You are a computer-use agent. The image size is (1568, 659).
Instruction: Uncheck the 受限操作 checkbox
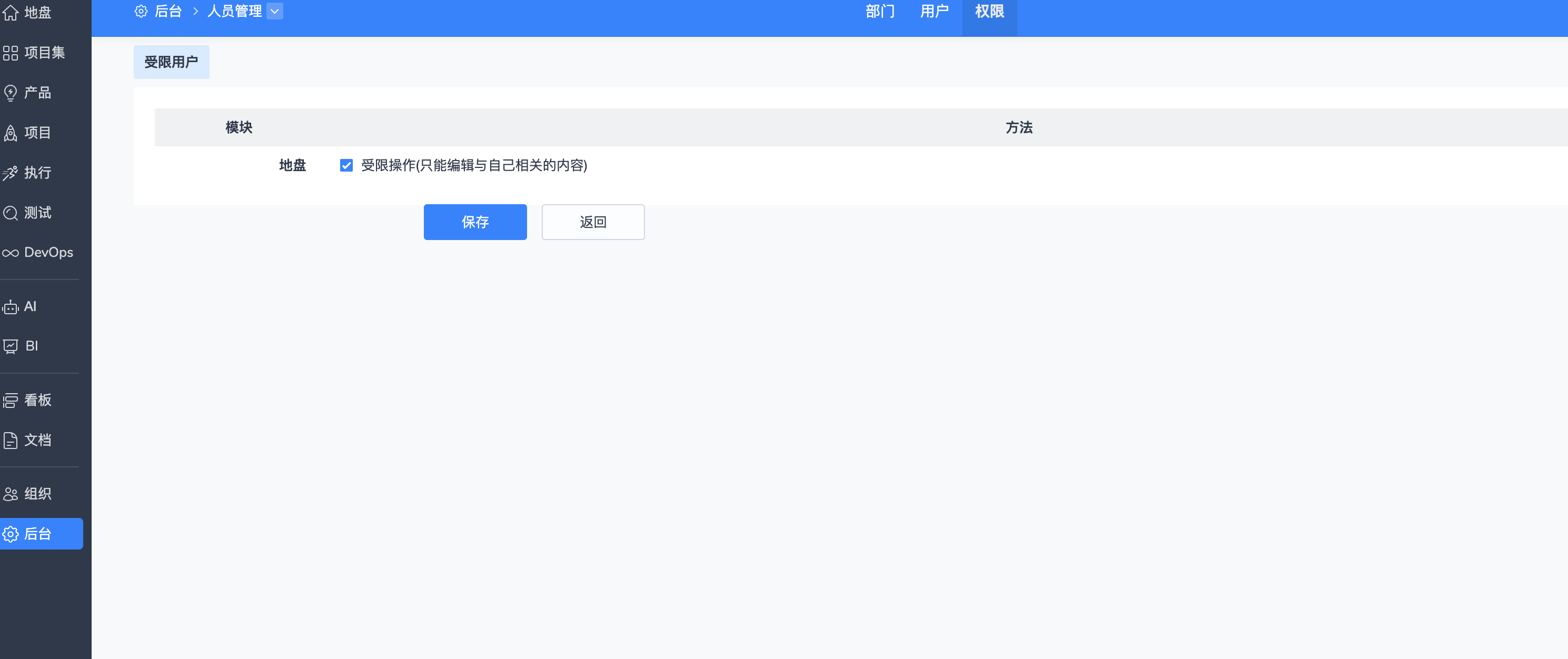point(346,165)
